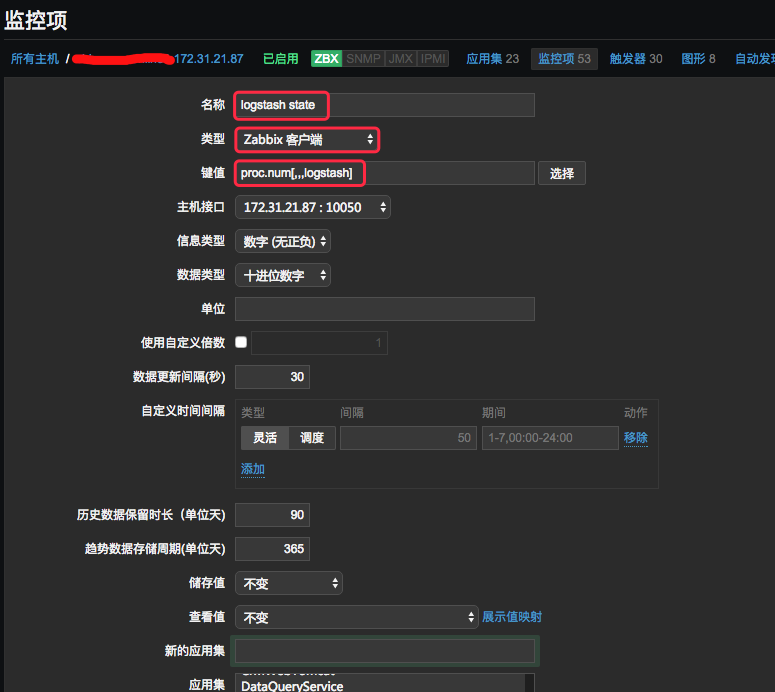Image resolution: width=775 pixels, height=692 pixels.
Task: Open the 自动发现 tab at right edge
Action: pos(755,59)
